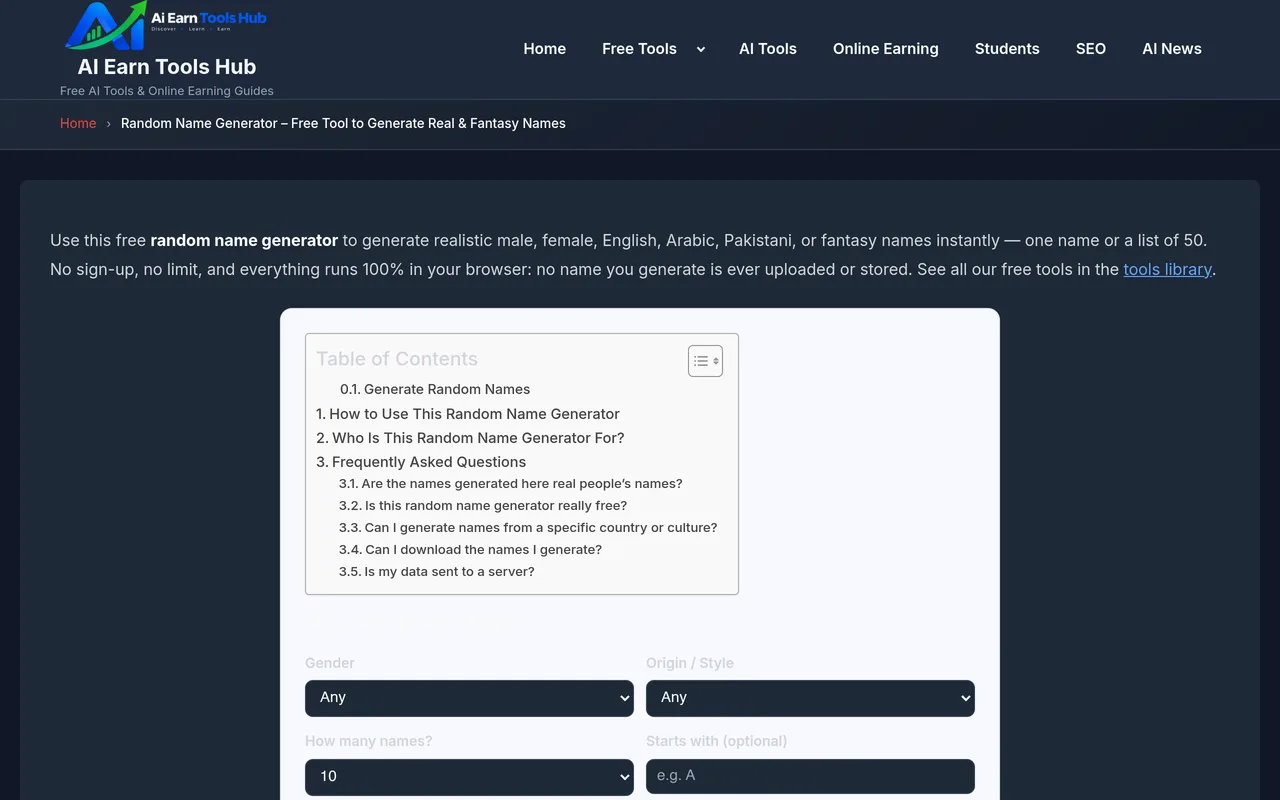Click the 'How many names?' label
The image size is (1280, 800).
tap(369, 741)
